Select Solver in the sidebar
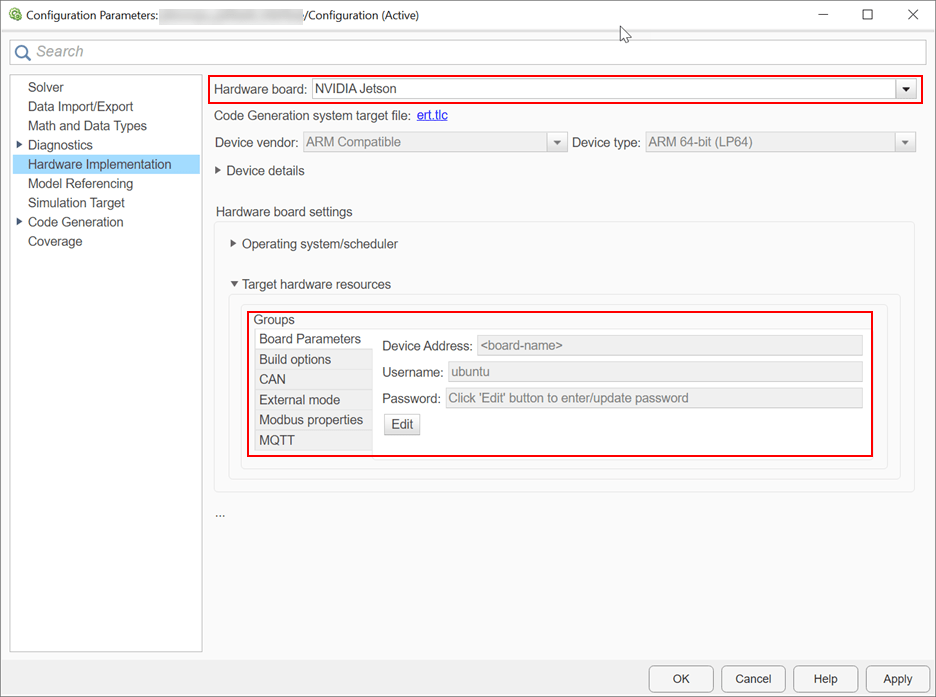 45,87
